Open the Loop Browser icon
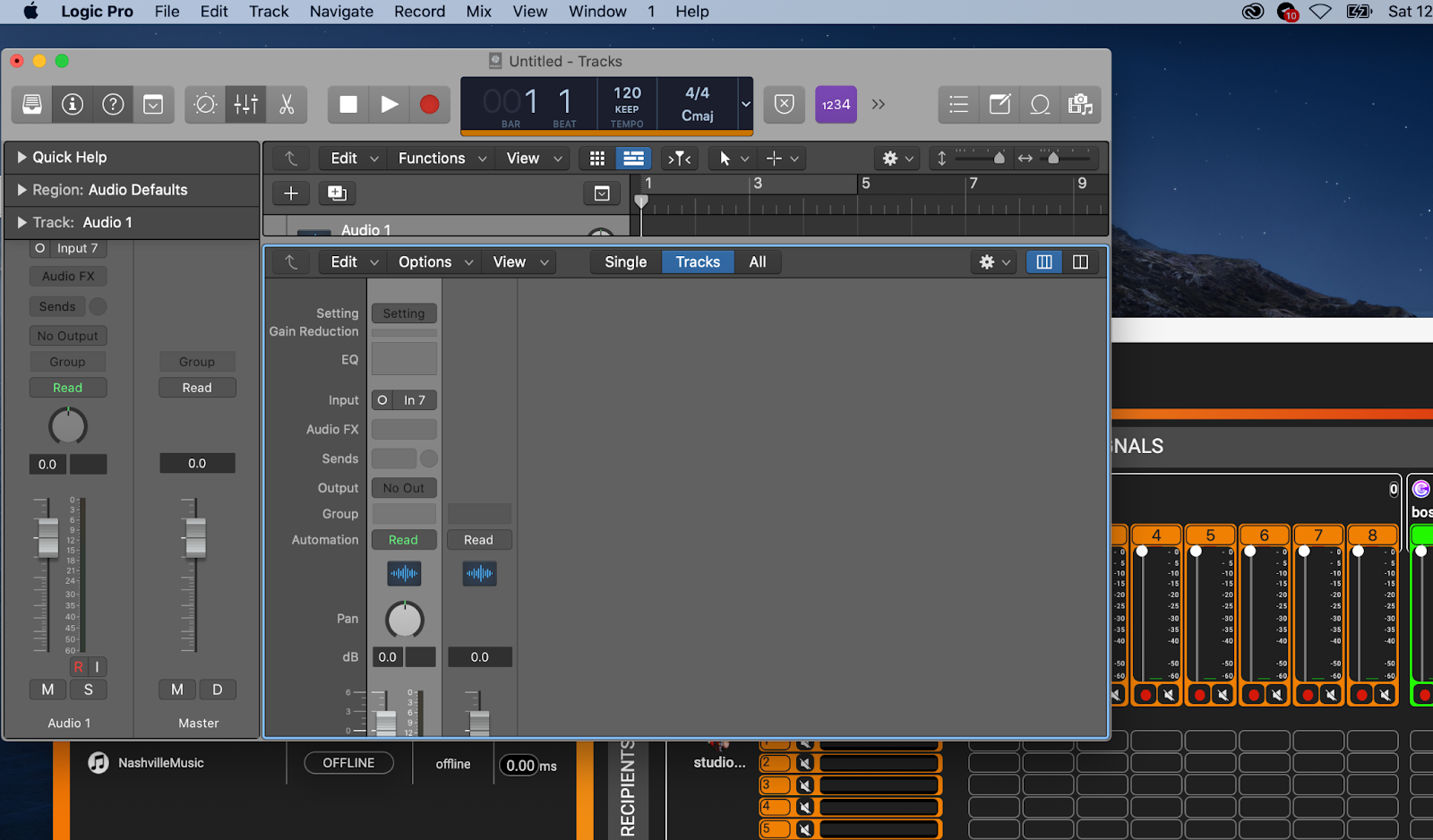Screen dimensions: 1433x840 tap(1040, 105)
